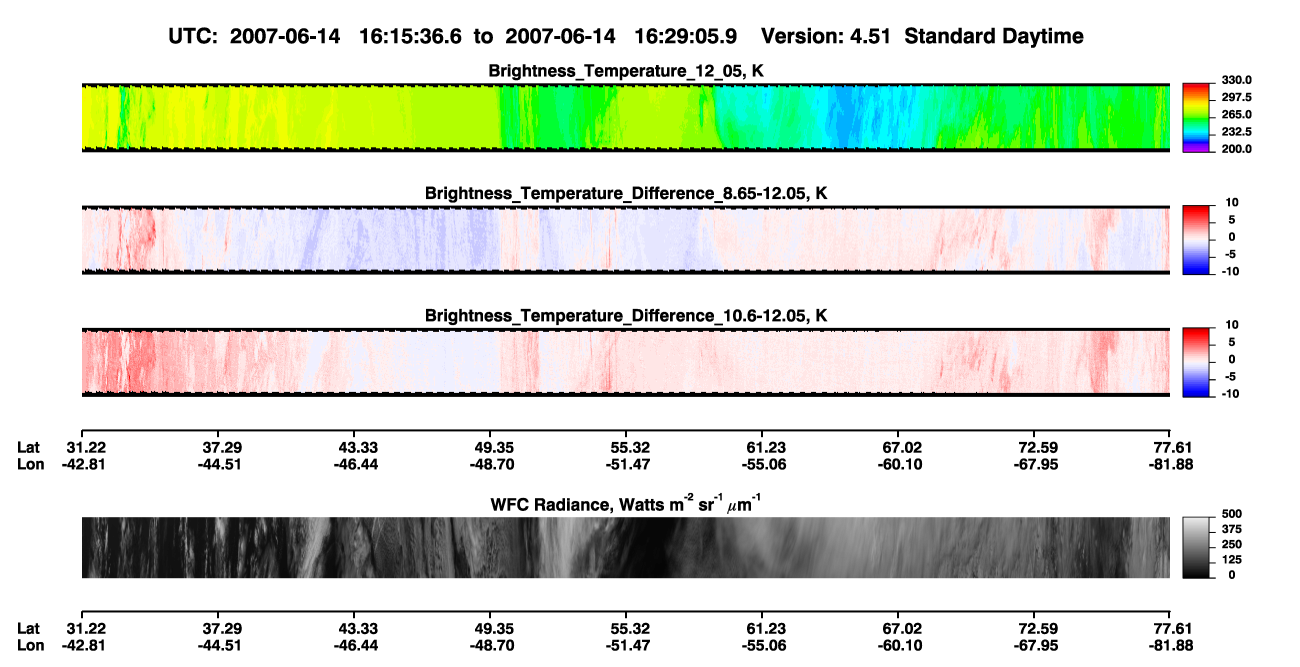
Task: Click the Lat label below the WFC Radiance panel
Action: [x=29, y=628]
